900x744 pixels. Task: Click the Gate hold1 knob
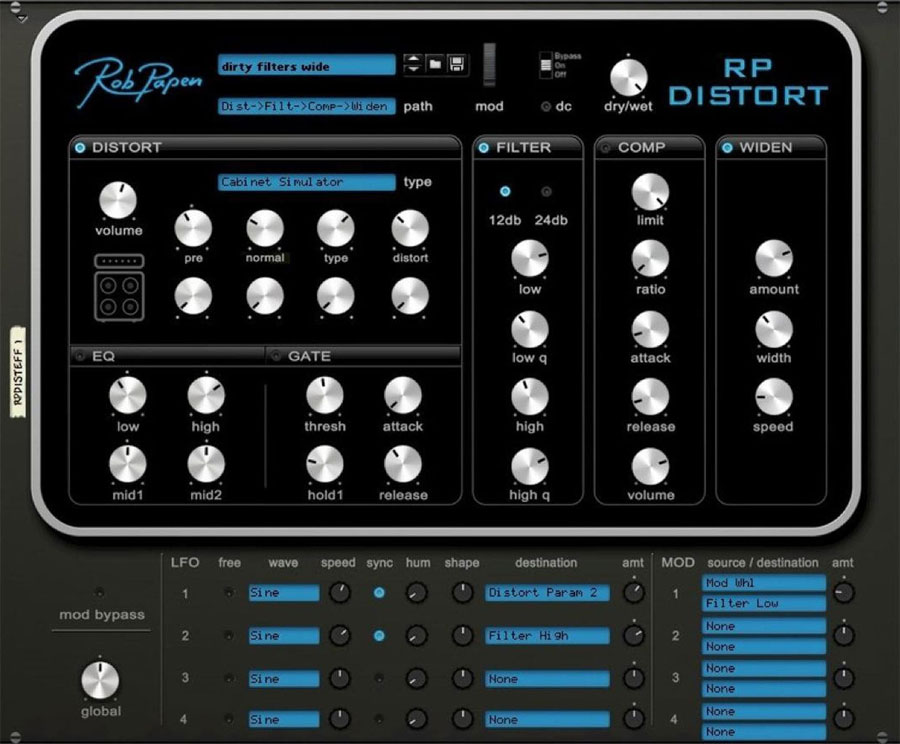pos(324,464)
